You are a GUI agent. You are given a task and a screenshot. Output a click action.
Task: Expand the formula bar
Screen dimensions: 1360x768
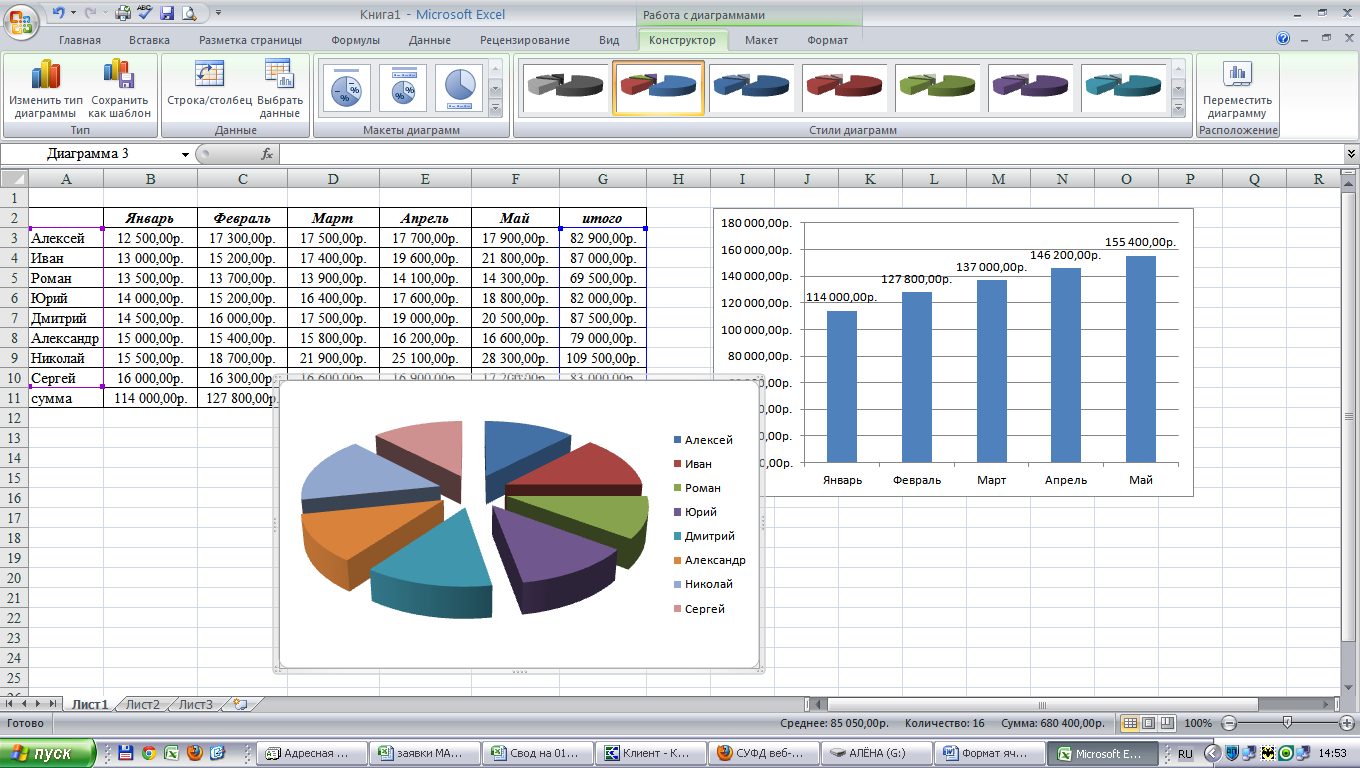(x=1351, y=154)
